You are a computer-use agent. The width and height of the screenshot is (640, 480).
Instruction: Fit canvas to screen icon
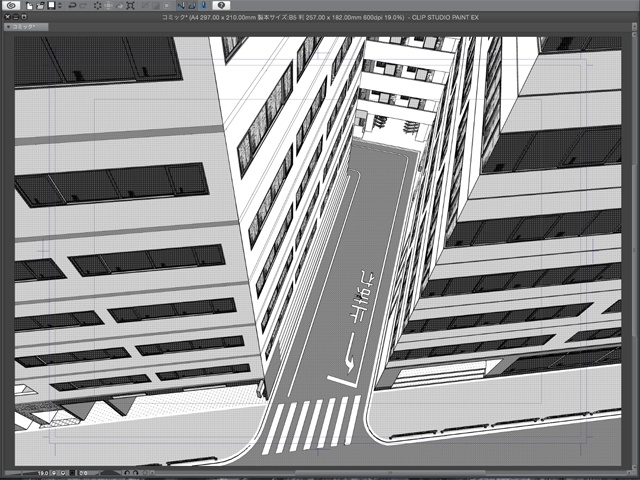click(x=72, y=473)
